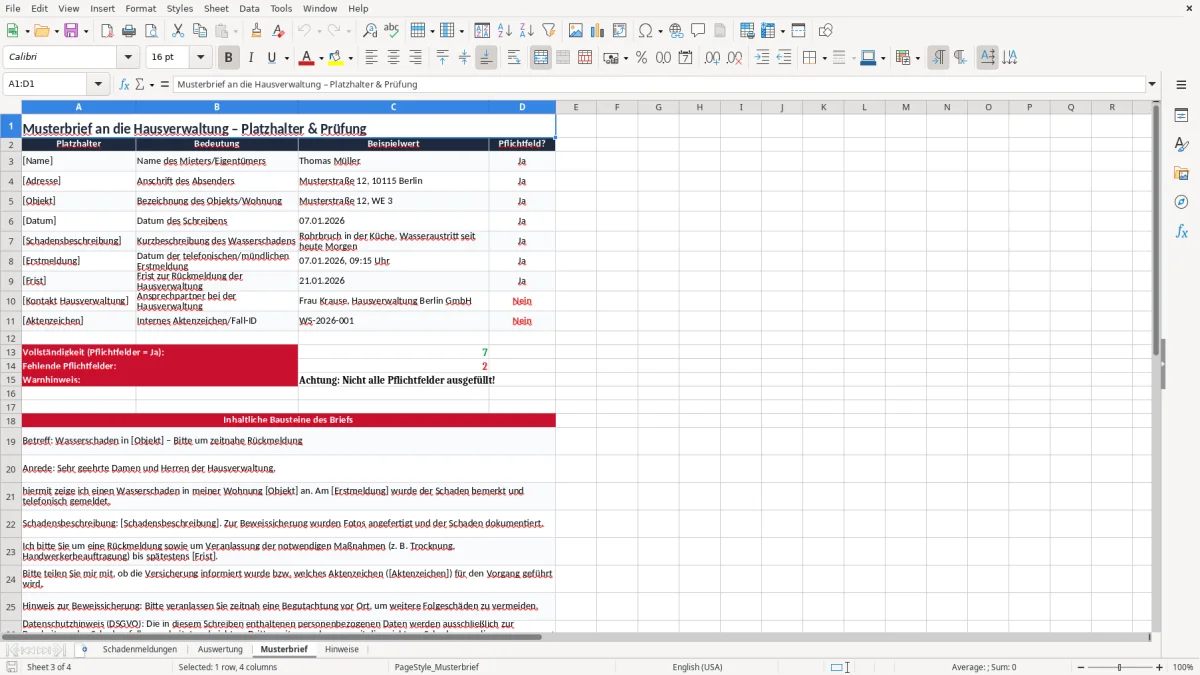Click zoom out minus button
The image size is (1200, 675).
pyautogui.click(x=1081, y=667)
